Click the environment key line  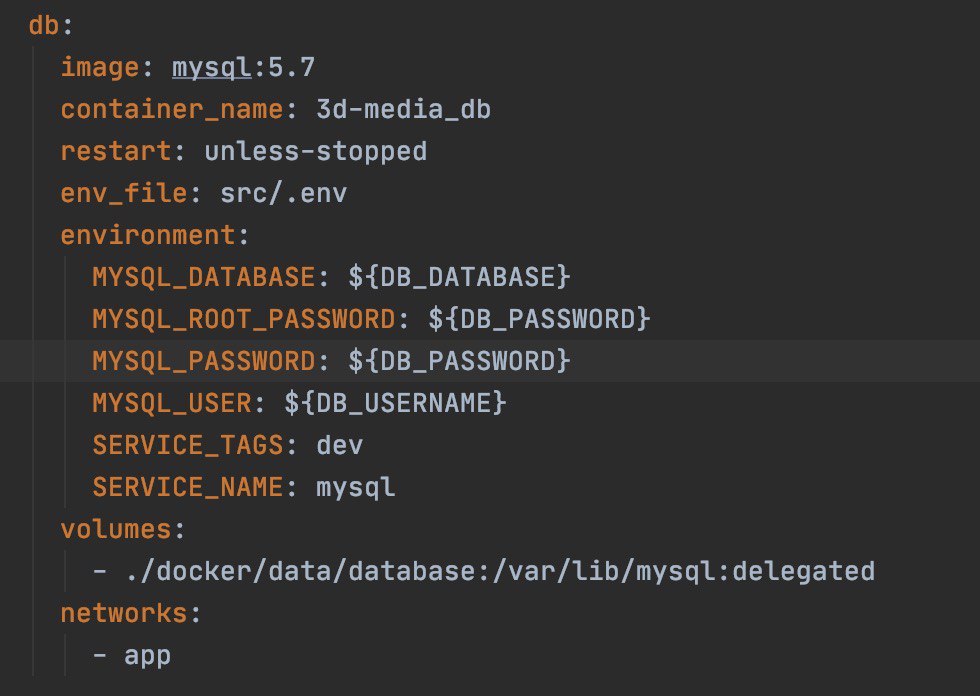click(x=154, y=236)
